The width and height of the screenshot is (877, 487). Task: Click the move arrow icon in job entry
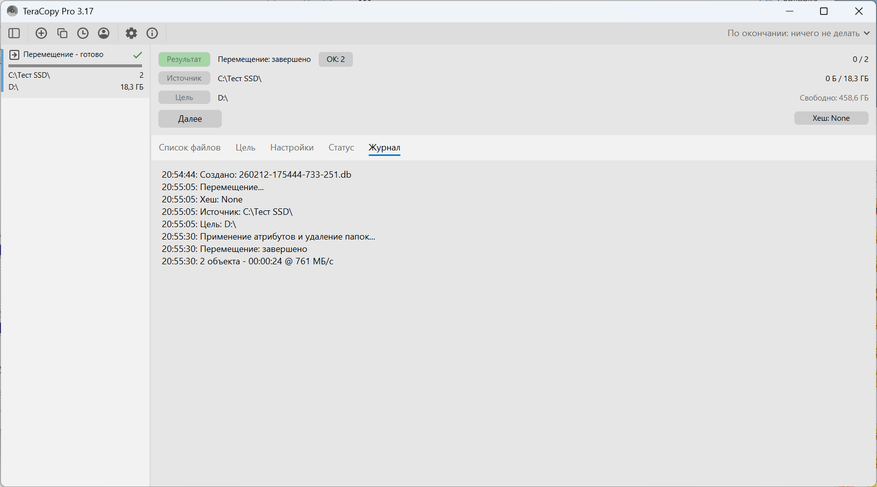(15, 55)
